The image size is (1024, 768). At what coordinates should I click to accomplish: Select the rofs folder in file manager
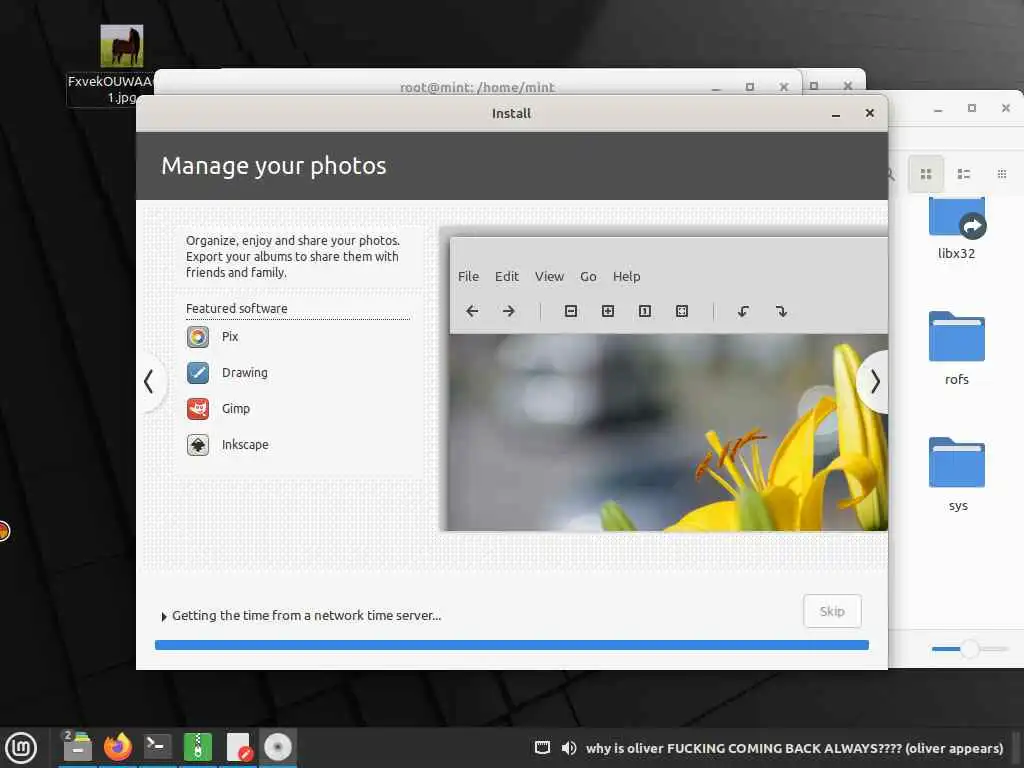957,349
